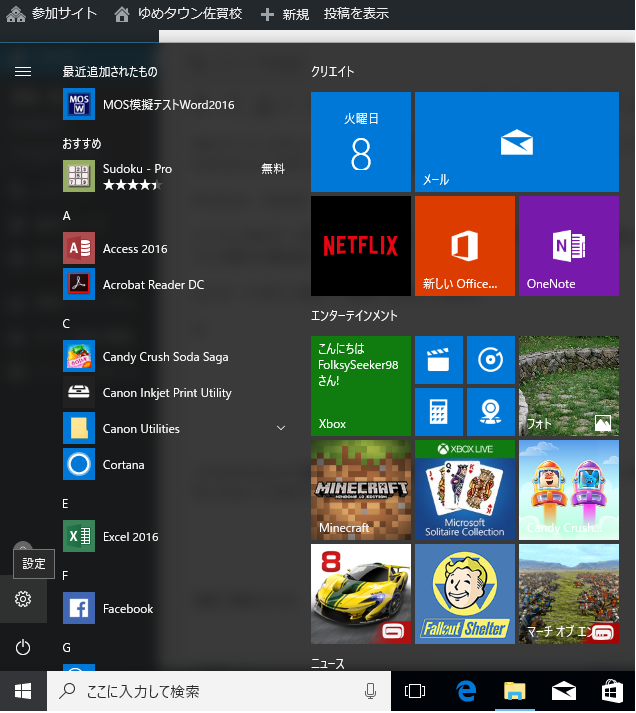Open File Explorer from taskbar
This screenshot has width=636, height=713.
click(515, 692)
